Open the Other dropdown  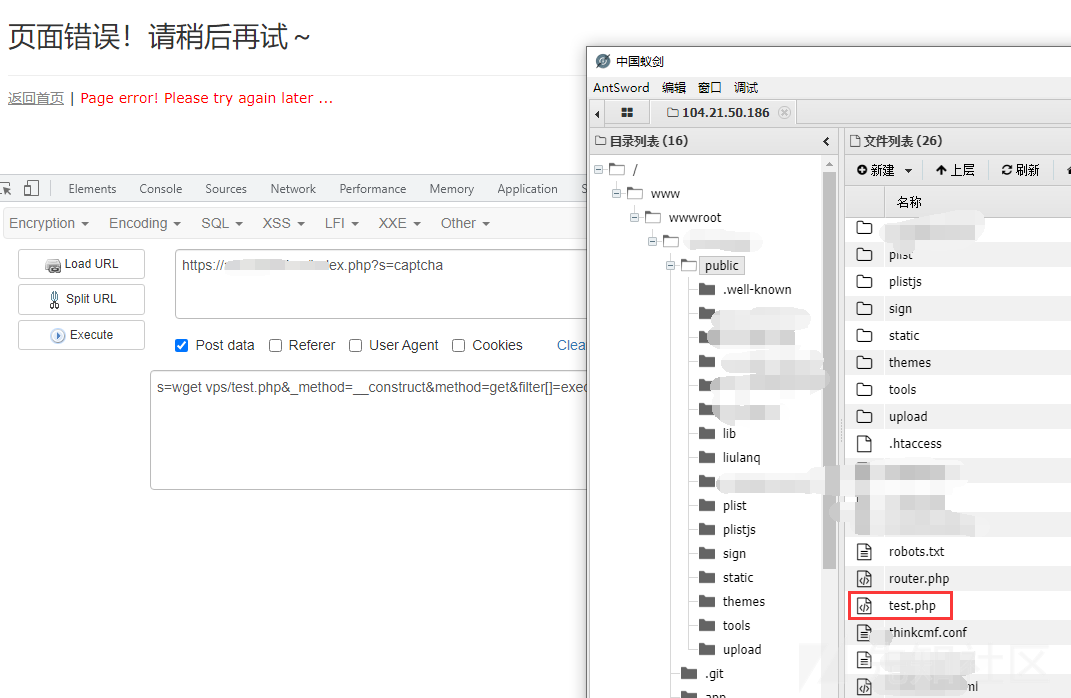click(465, 223)
